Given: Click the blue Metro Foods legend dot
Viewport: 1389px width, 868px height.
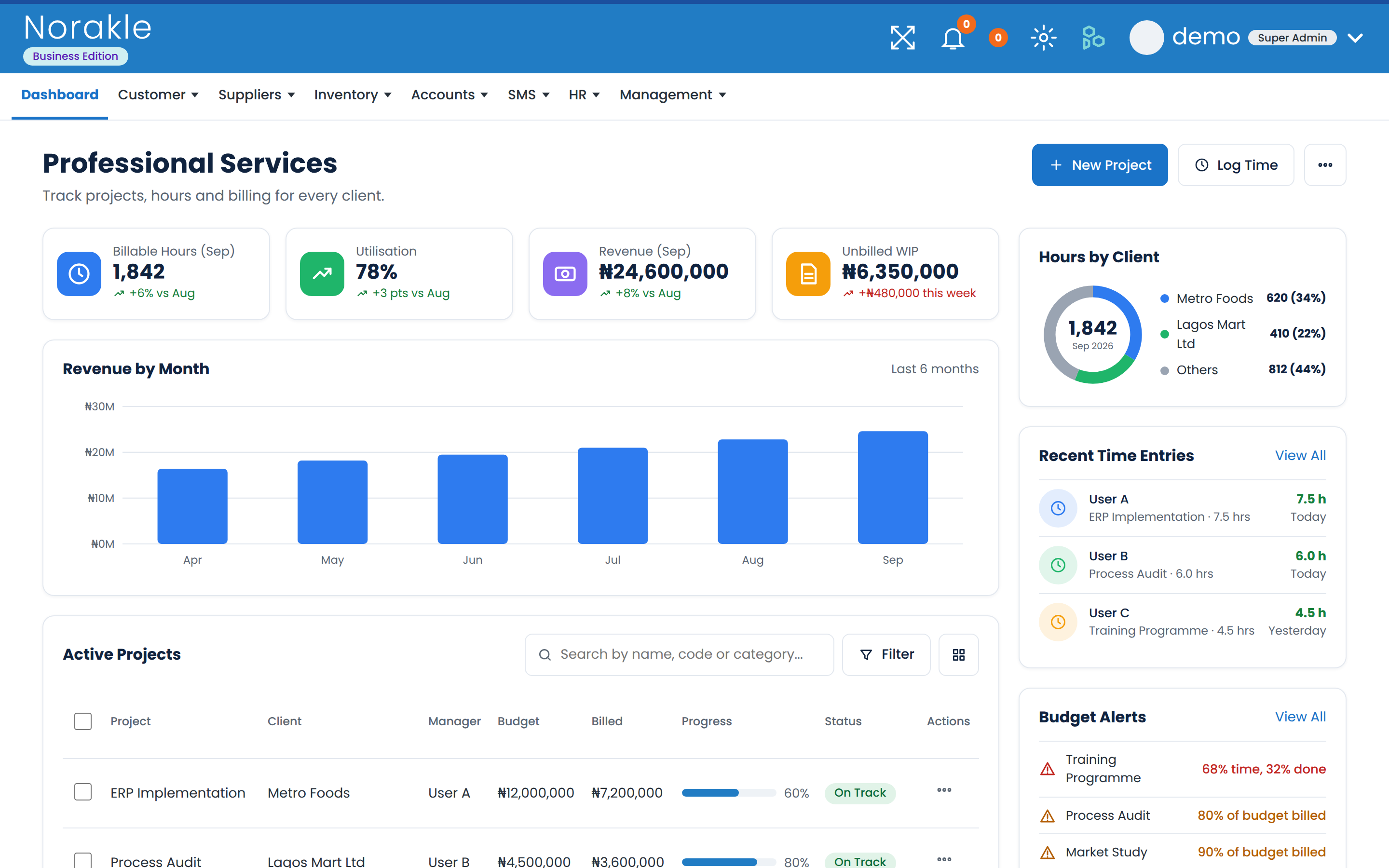Looking at the screenshot, I should [1165, 298].
